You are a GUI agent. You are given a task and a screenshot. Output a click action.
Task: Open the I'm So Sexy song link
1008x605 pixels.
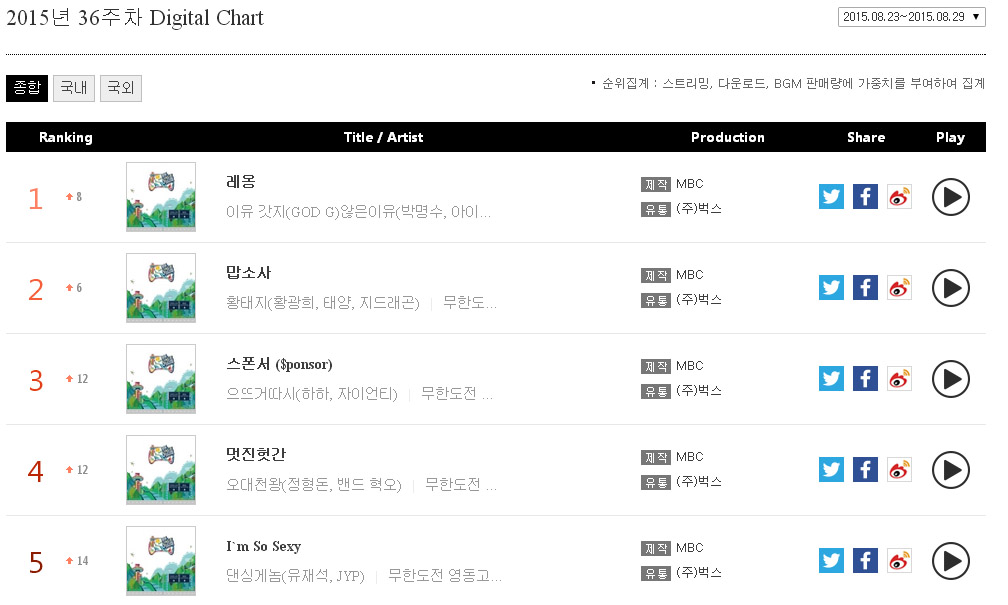tap(263, 546)
